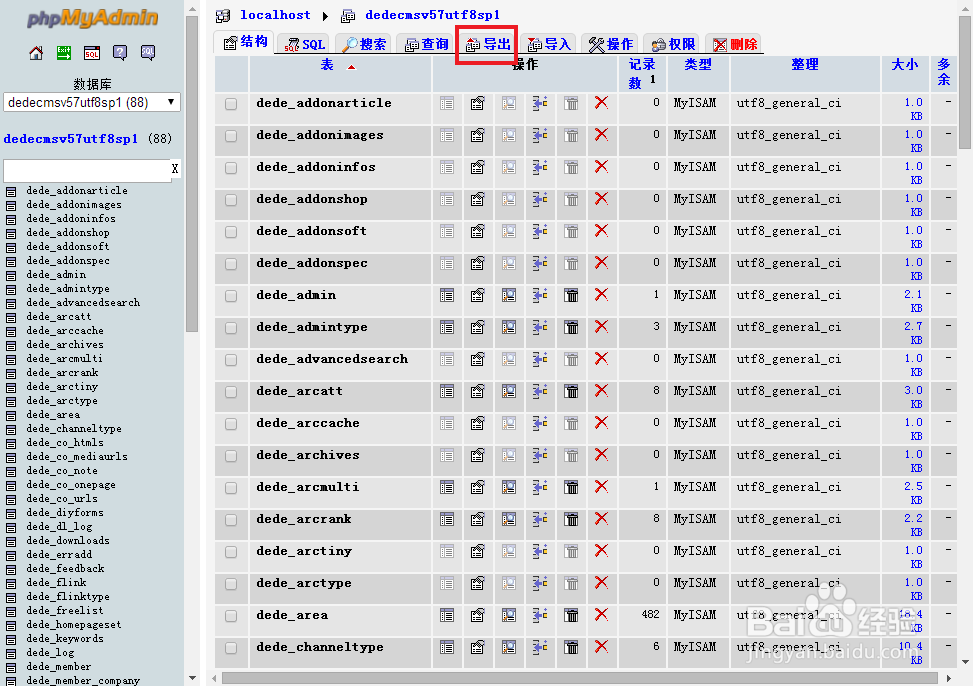Clear table filter with X button
Viewport: 973px width, 686px height.
click(x=175, y=169)
